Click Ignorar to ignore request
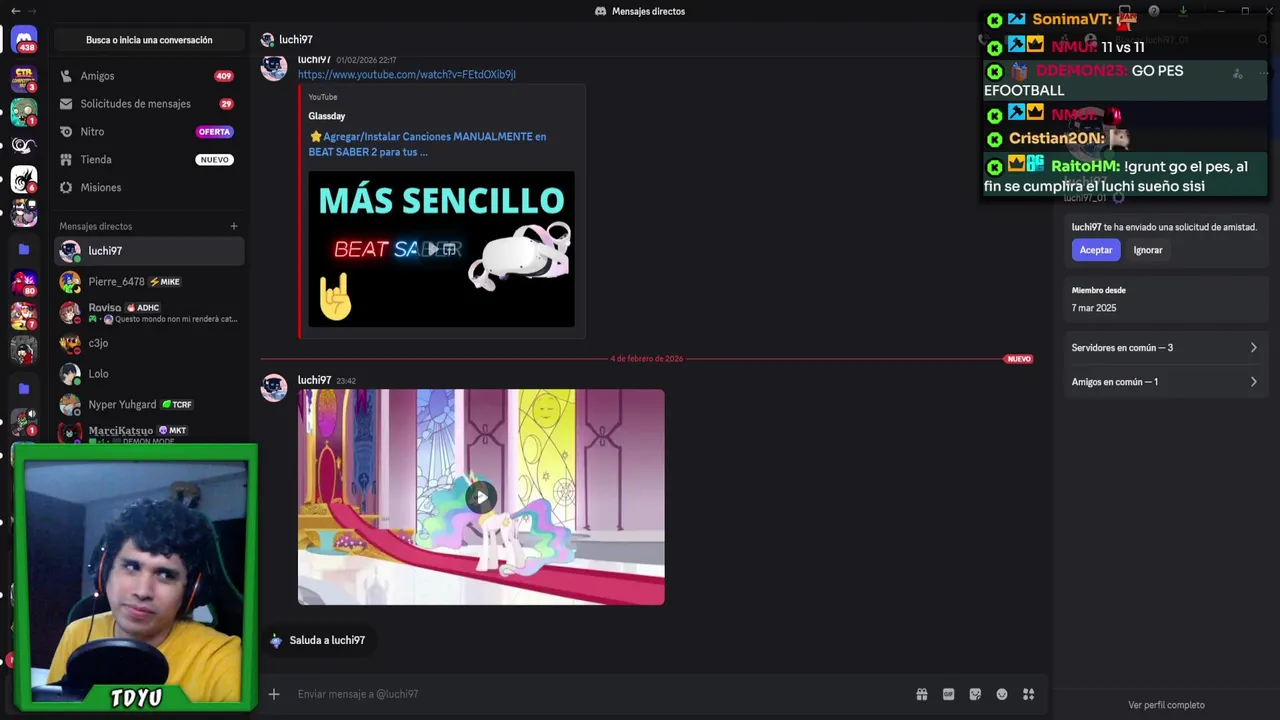This screenshot has width=1280, height=720. click(x=1148, y=250)
